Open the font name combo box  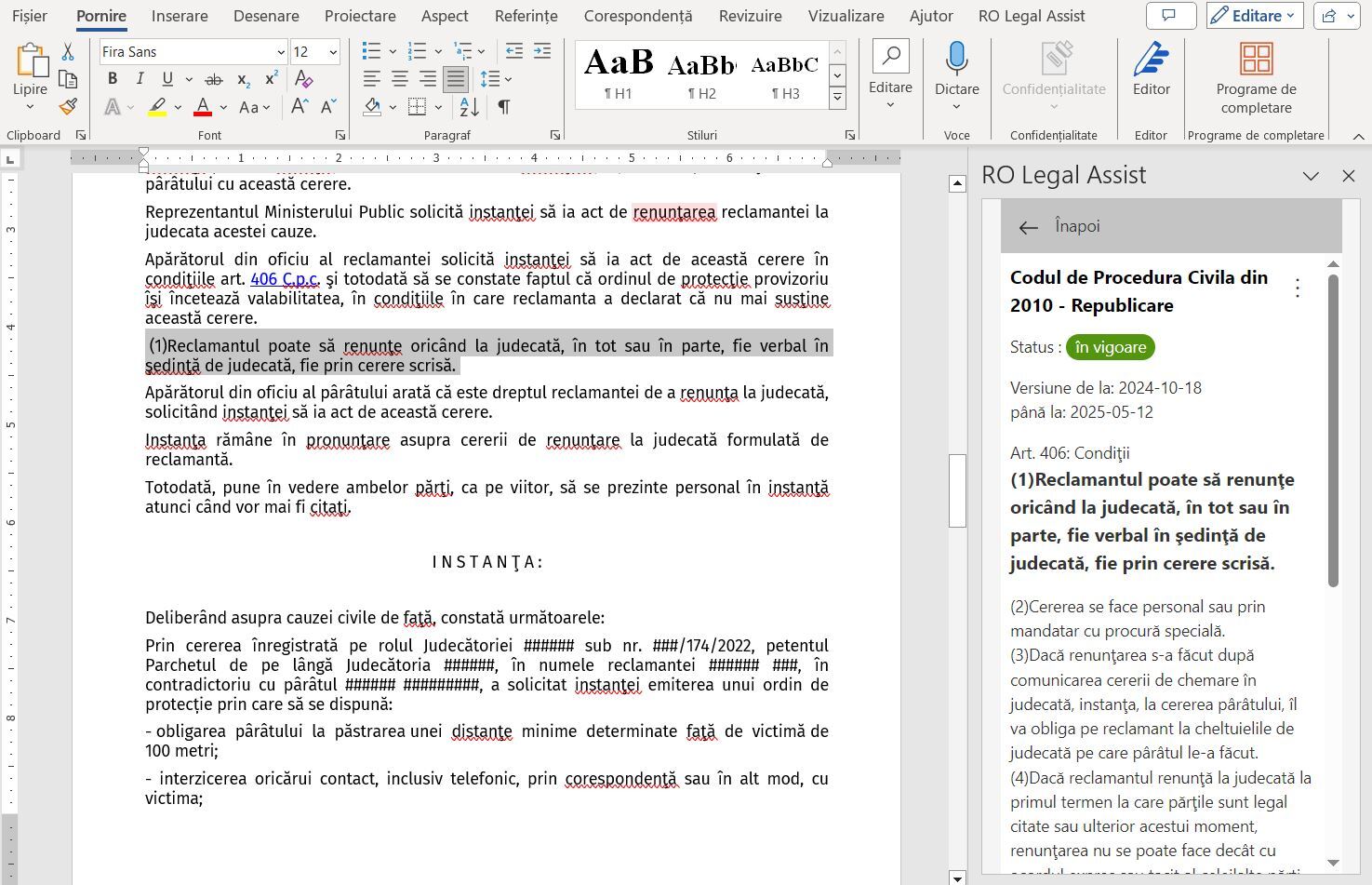coord(193,52)
